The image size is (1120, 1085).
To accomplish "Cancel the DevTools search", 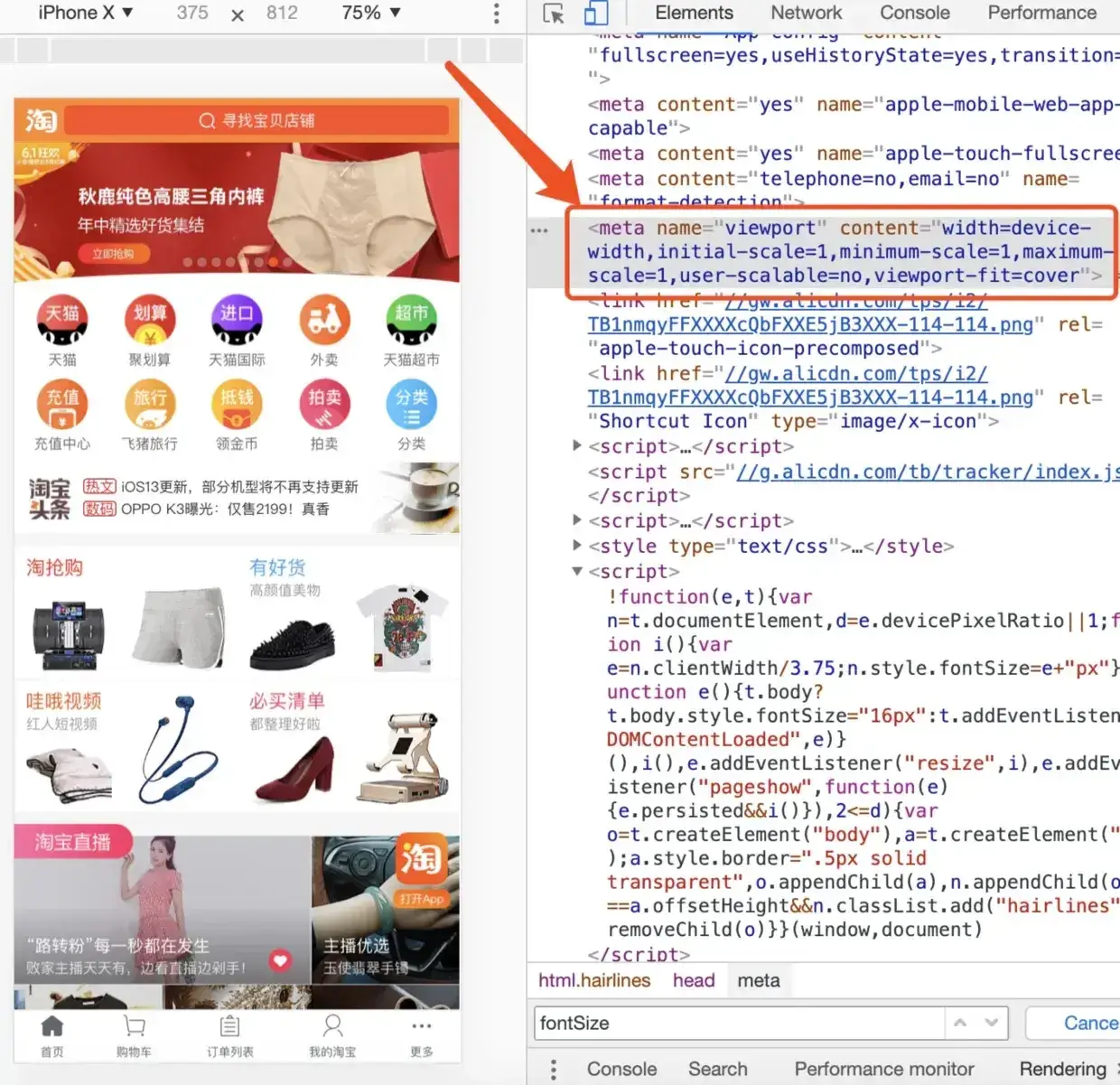I will (1075, 1023).
